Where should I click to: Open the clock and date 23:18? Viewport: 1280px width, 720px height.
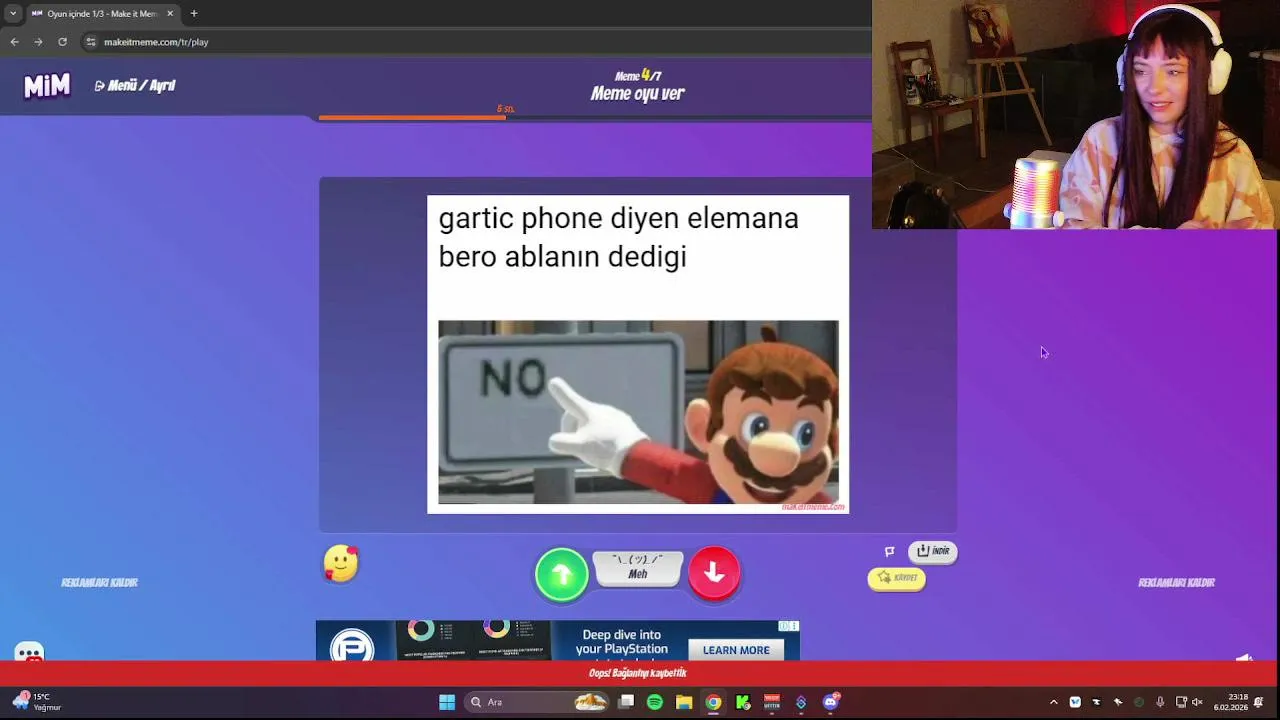pyautogui.click(x=1231, y=702)
